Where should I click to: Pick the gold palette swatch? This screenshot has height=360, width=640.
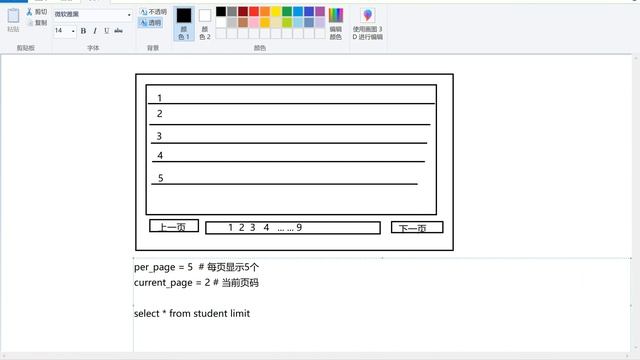[x=265, y=22]
